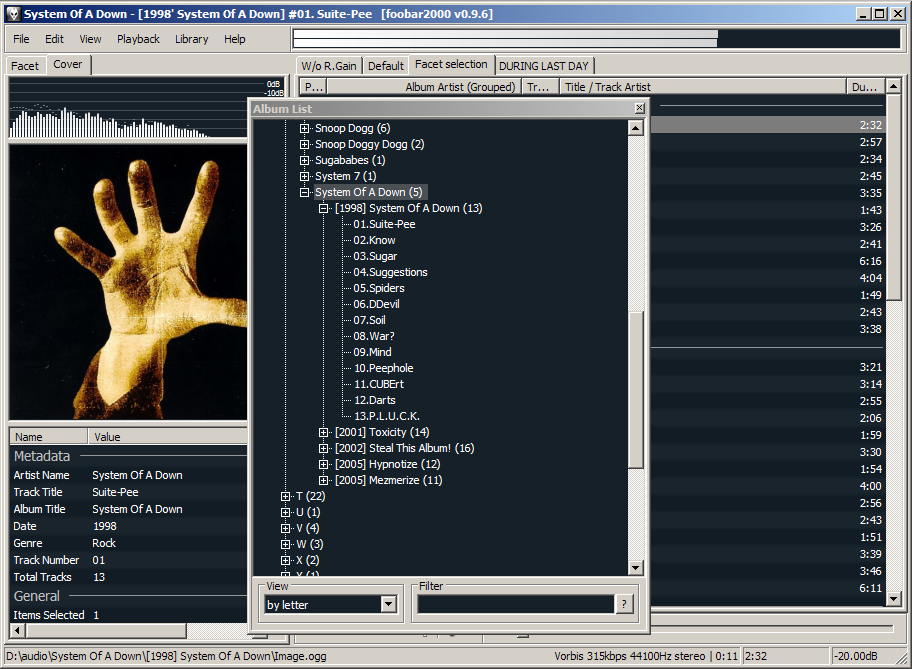The height and width of the screenshot is (669, 912).
Task: Expand the X (2) letter group
Action: click(285, 560)
